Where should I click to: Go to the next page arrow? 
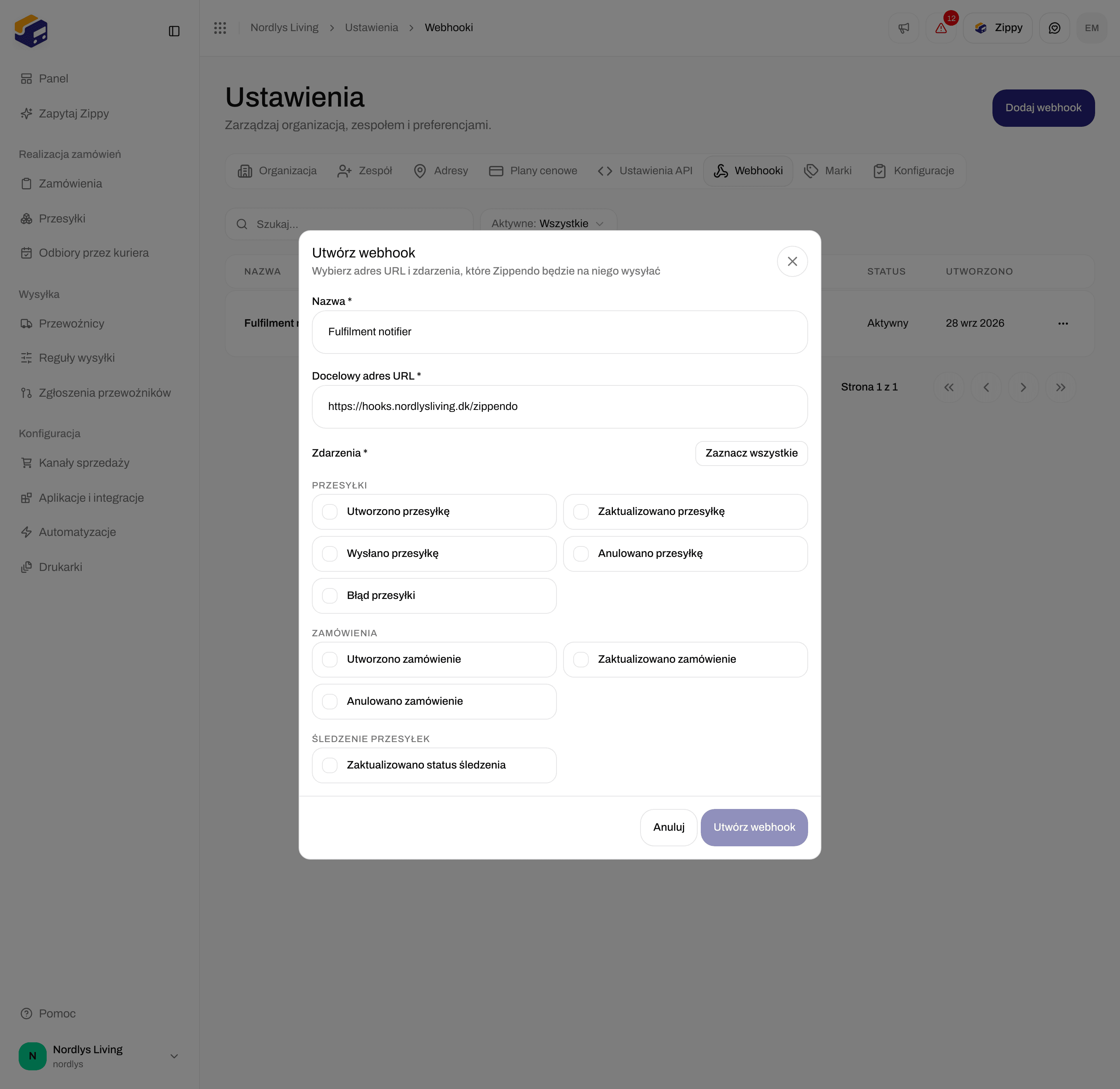click(x=1023, y=387)
